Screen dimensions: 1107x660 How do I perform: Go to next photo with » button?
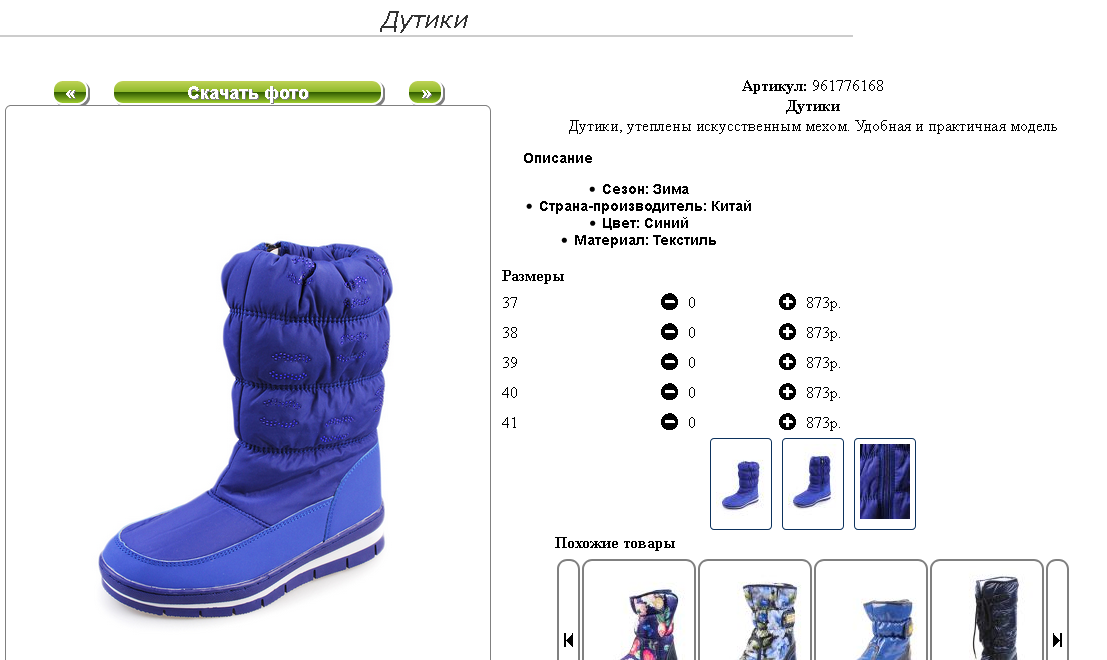point(426,92)
